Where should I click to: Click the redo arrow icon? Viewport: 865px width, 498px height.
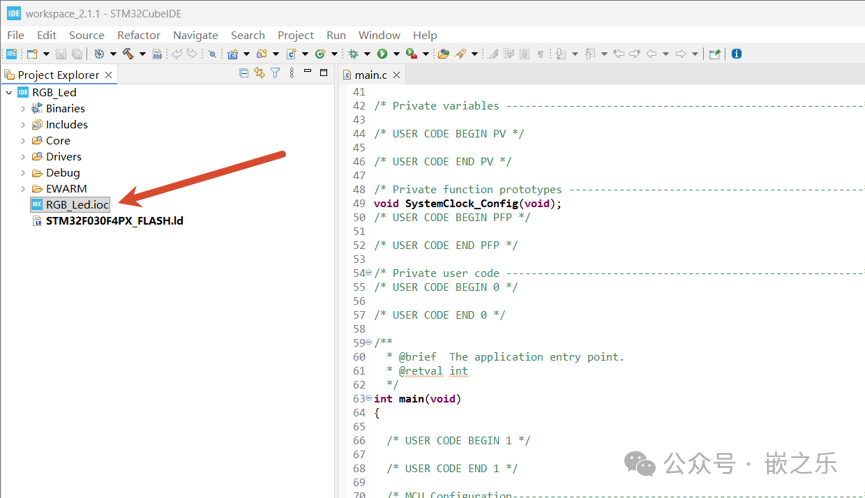tap(192, 53)
